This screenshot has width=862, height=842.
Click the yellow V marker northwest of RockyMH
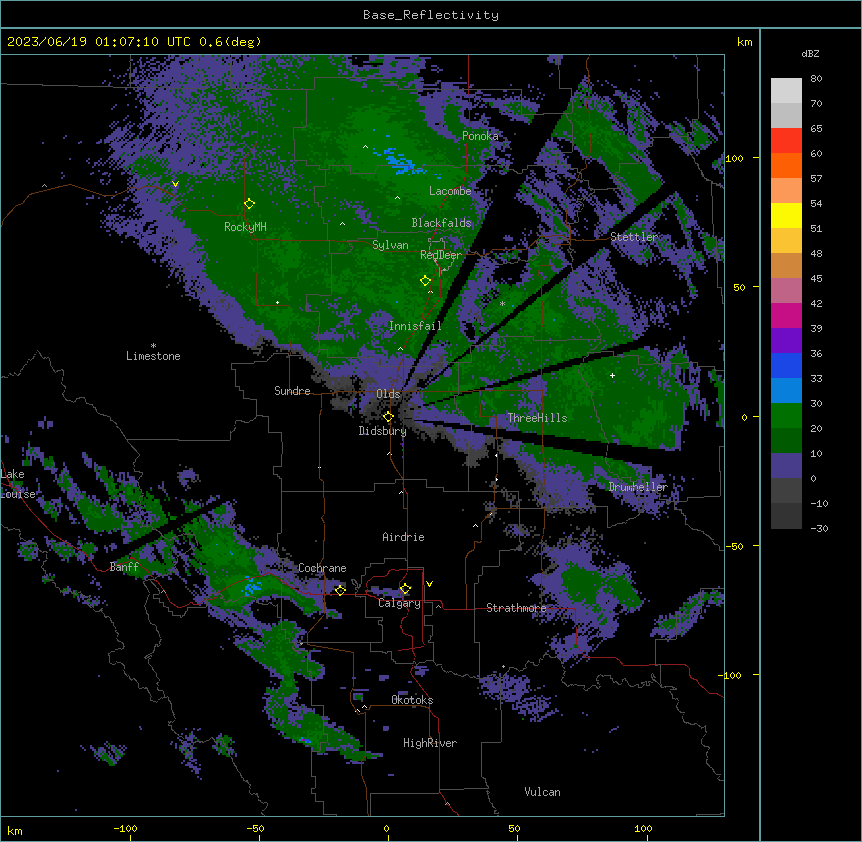coord(175,184)
